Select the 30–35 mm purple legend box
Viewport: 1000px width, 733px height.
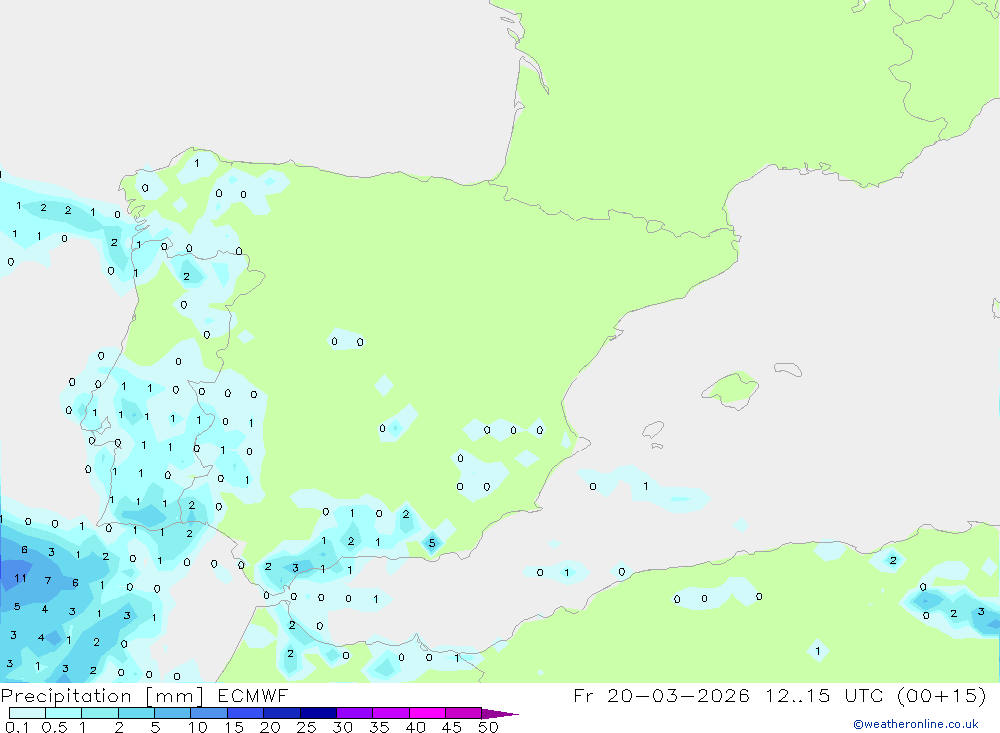355,713
